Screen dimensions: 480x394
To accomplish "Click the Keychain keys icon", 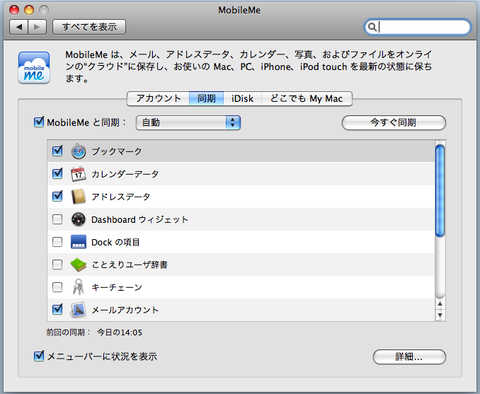I will (x=78, y=287).
